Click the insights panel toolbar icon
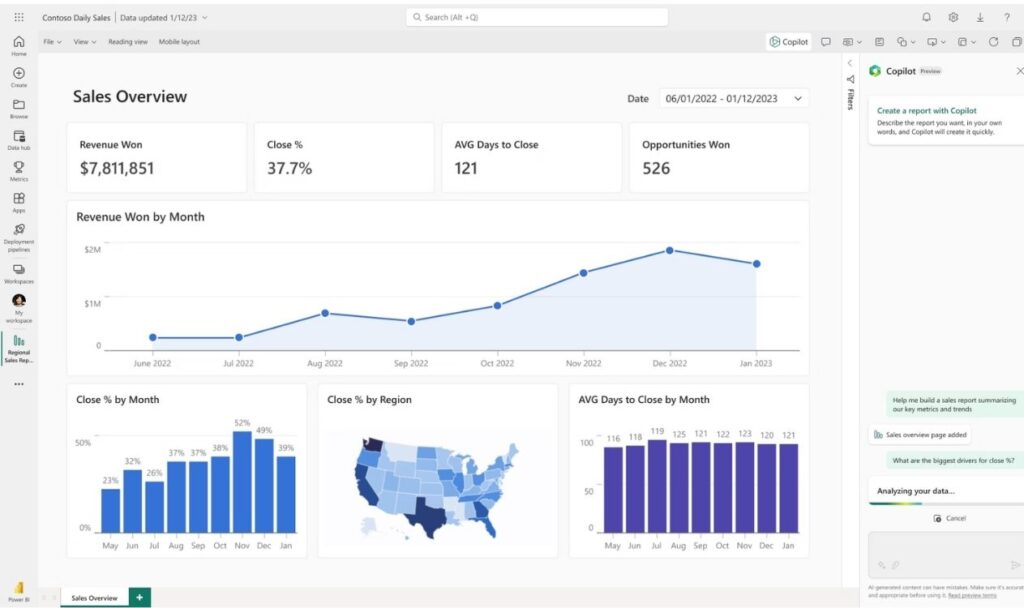 click(x=879, y=42)
